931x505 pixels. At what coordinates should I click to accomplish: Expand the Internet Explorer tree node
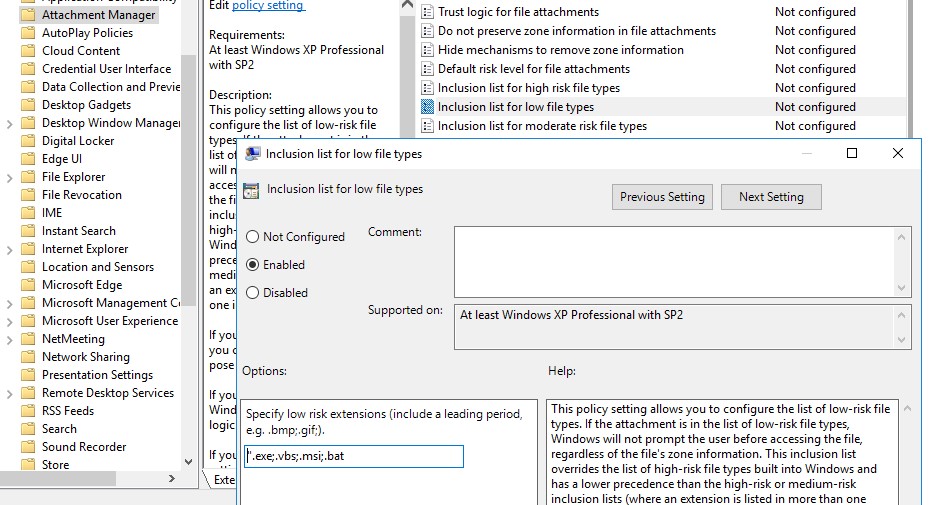coord(9,249)
